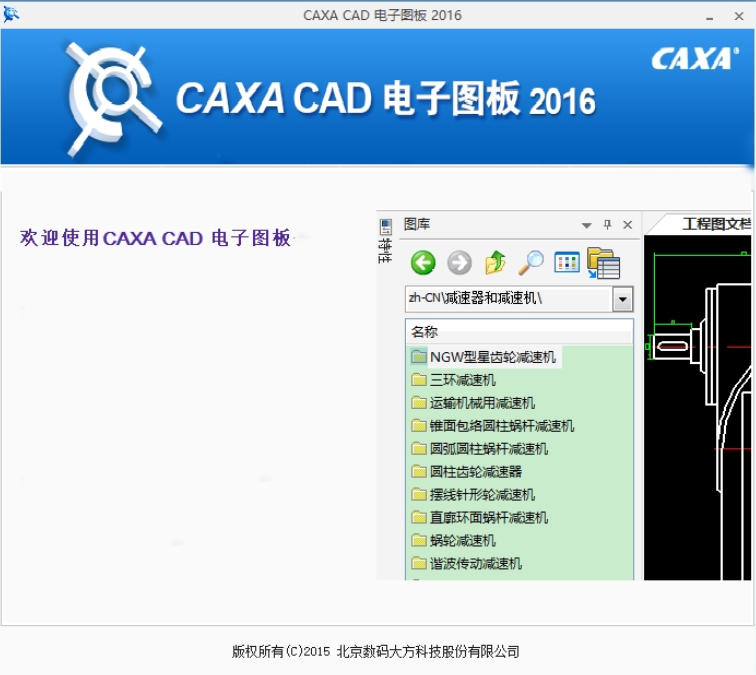Toggle auto-hide pin of 图库 panel
The image size is (756, 675).
point(607,225)
